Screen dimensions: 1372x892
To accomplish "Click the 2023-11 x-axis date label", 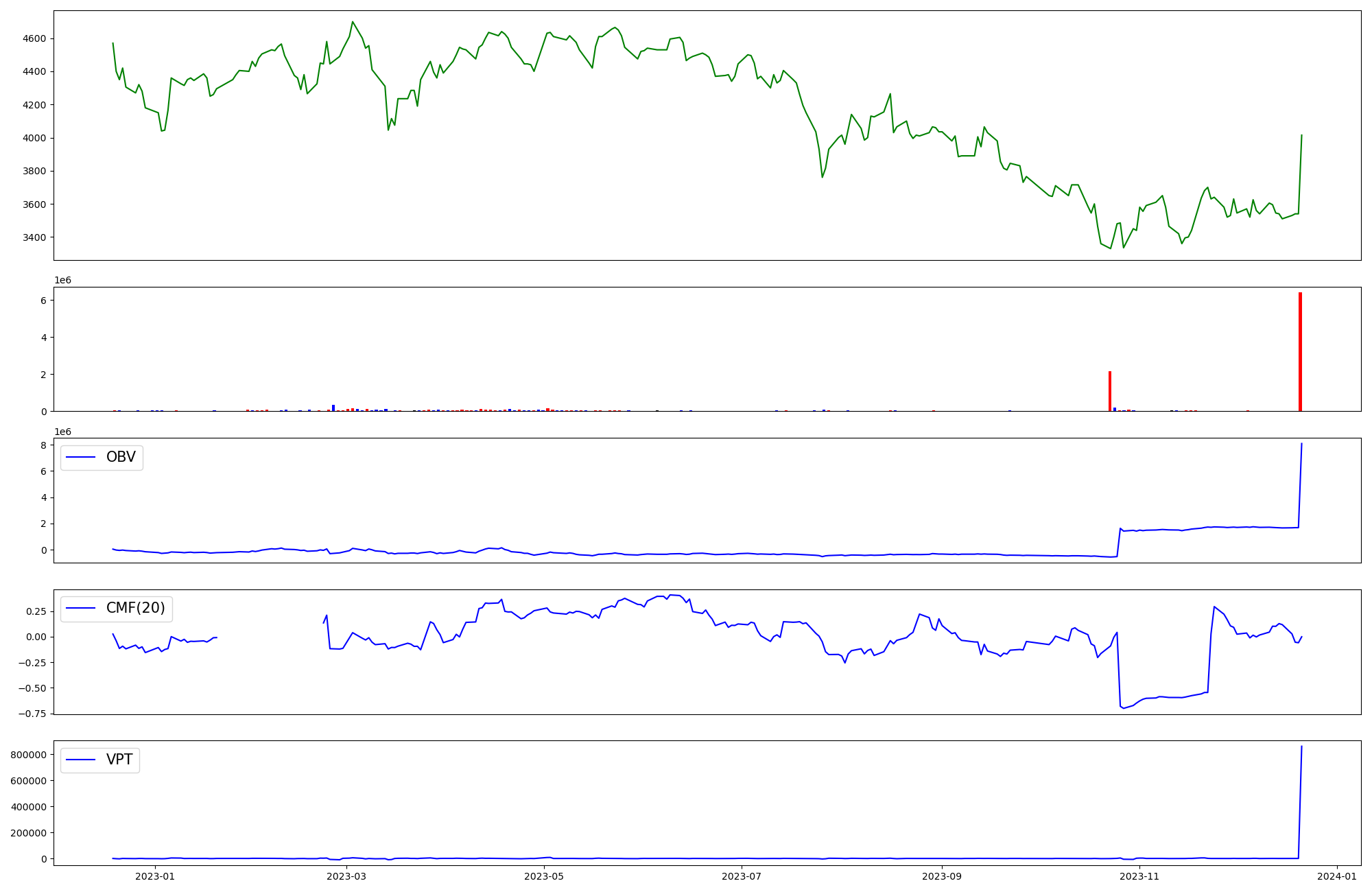I will pos(1139,876).
